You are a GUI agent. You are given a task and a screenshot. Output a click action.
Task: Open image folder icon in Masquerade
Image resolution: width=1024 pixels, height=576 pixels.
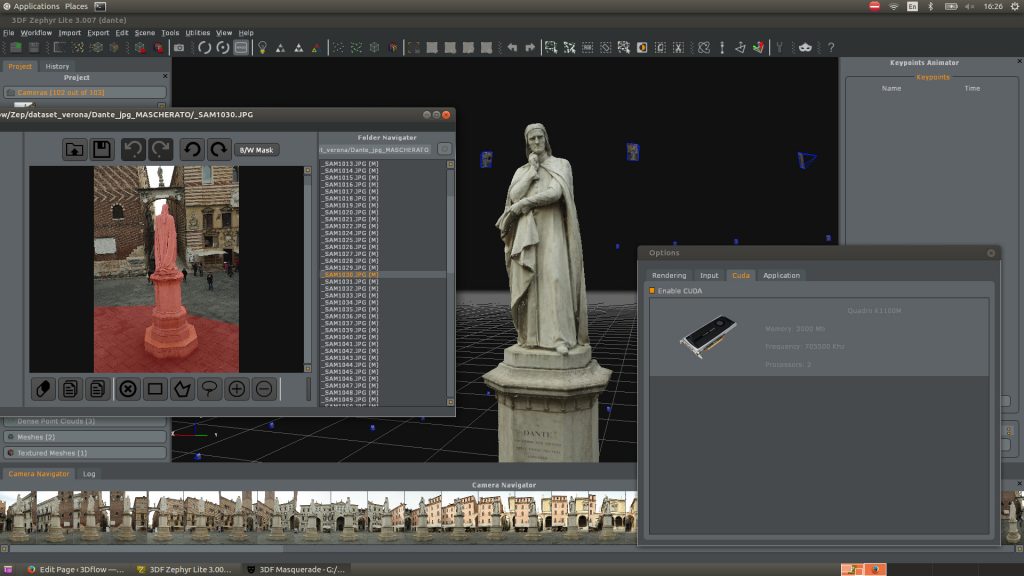coord(74,150)
